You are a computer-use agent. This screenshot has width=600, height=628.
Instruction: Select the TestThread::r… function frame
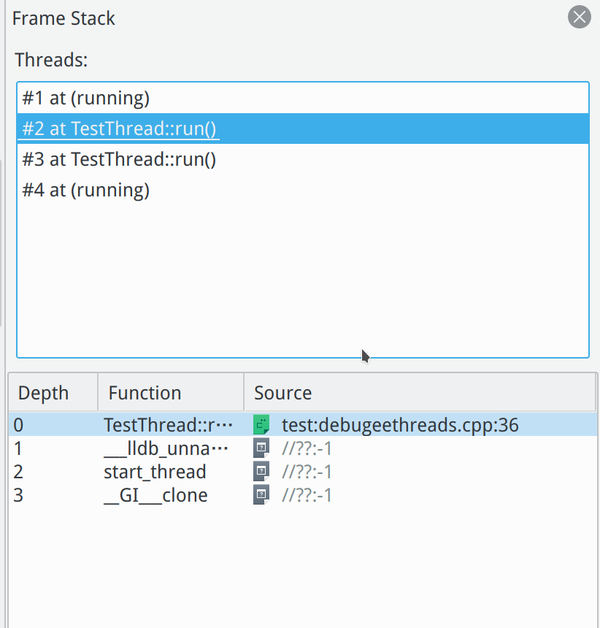coord(168,424)
